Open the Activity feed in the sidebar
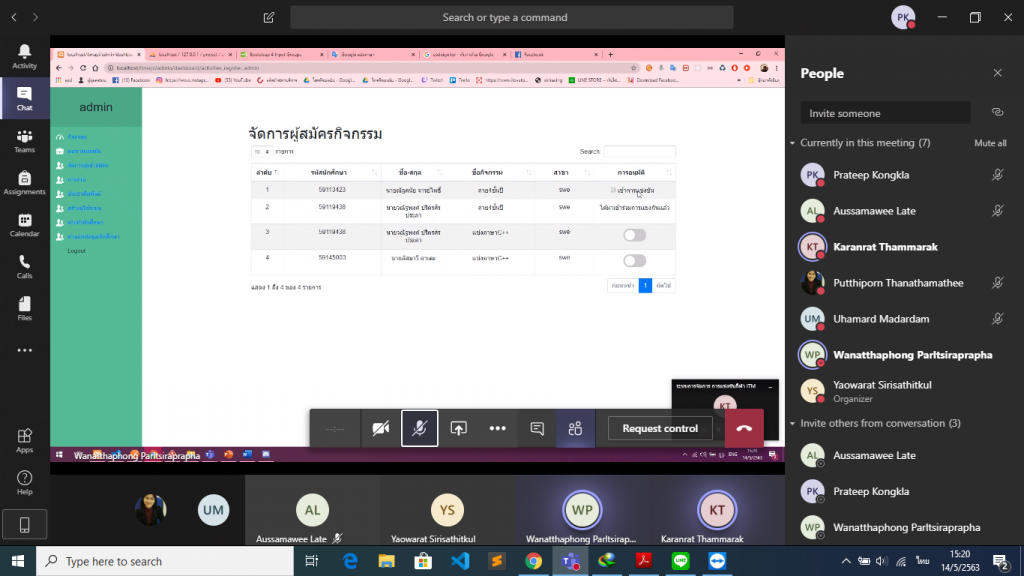Viewport: 1024px width, 576px height. (24, 56)
